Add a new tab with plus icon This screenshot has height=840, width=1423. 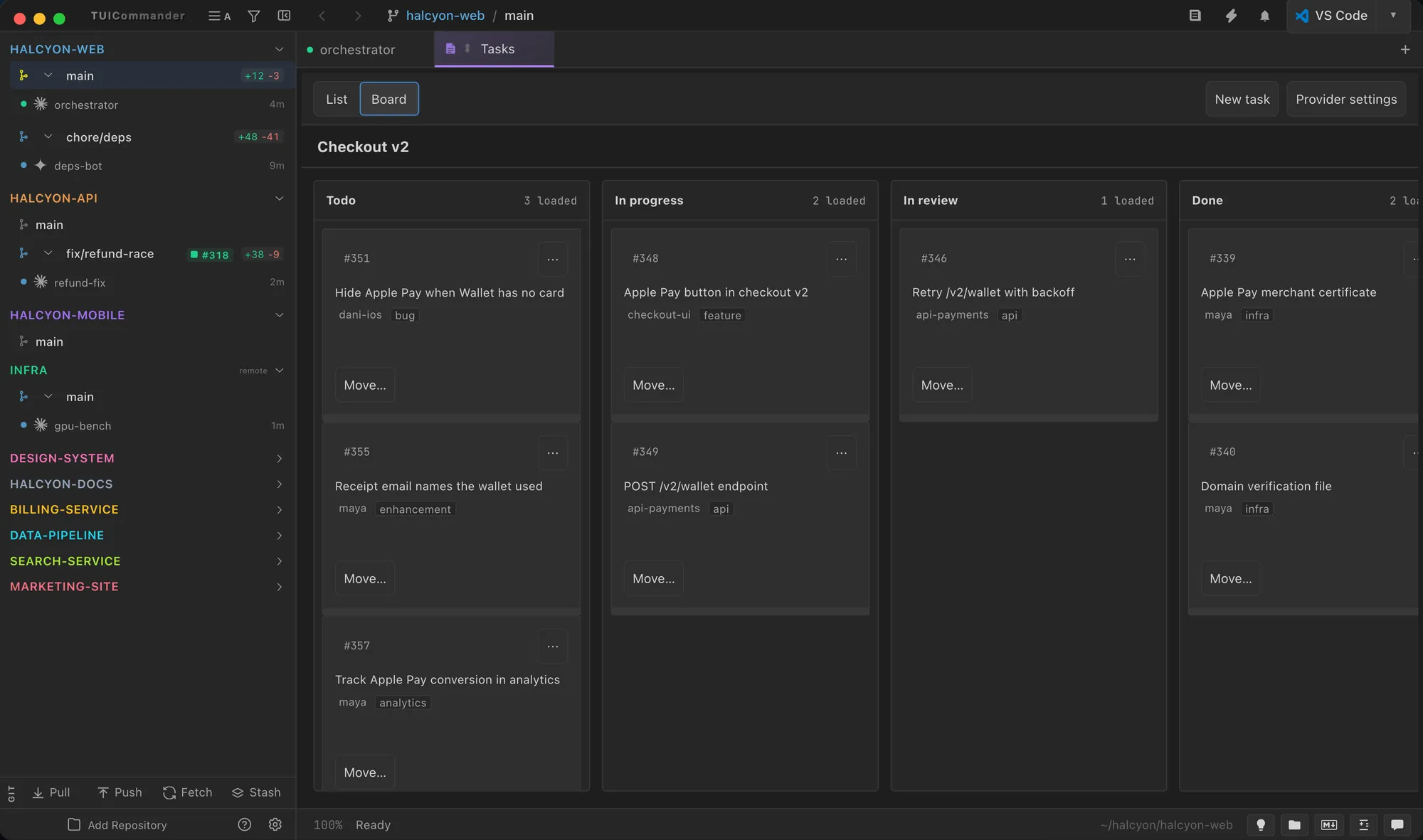[x=1405, y=49]
